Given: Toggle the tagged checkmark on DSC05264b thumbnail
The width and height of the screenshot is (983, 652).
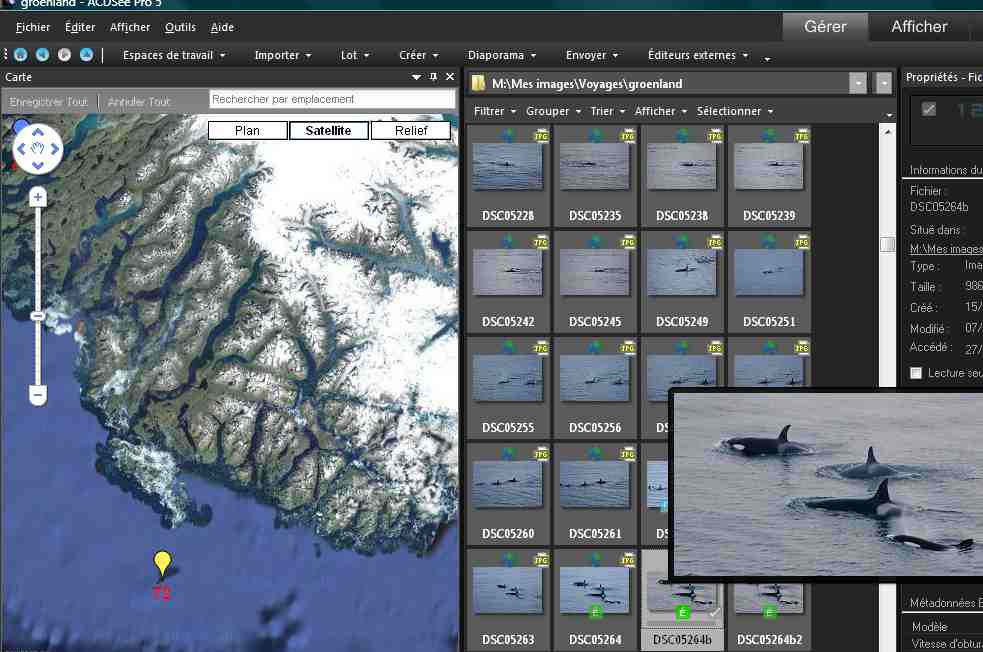Looking at the screenshot, I should (713, 613).
